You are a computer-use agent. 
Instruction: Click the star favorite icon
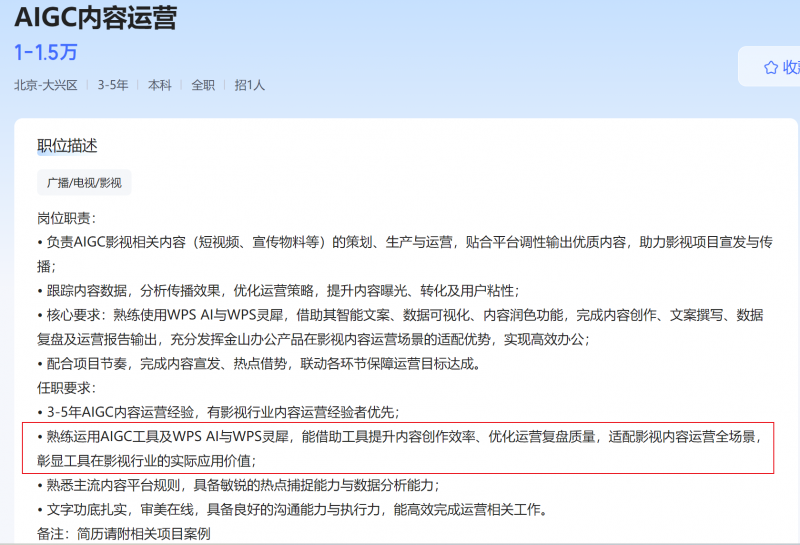coord(770,67)
